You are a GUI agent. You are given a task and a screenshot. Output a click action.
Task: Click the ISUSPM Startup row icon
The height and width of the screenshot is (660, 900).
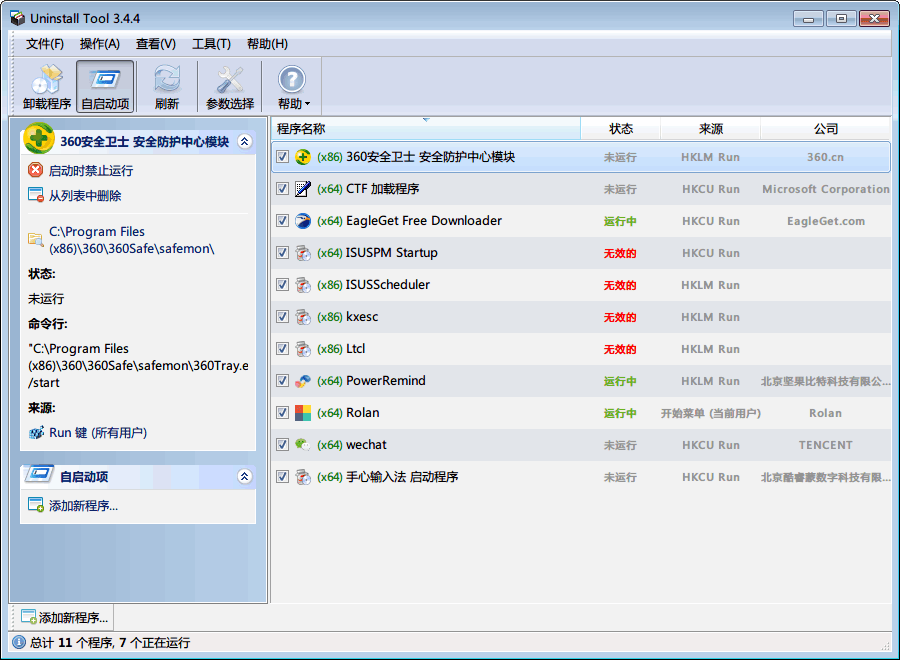tap(303, 253)
